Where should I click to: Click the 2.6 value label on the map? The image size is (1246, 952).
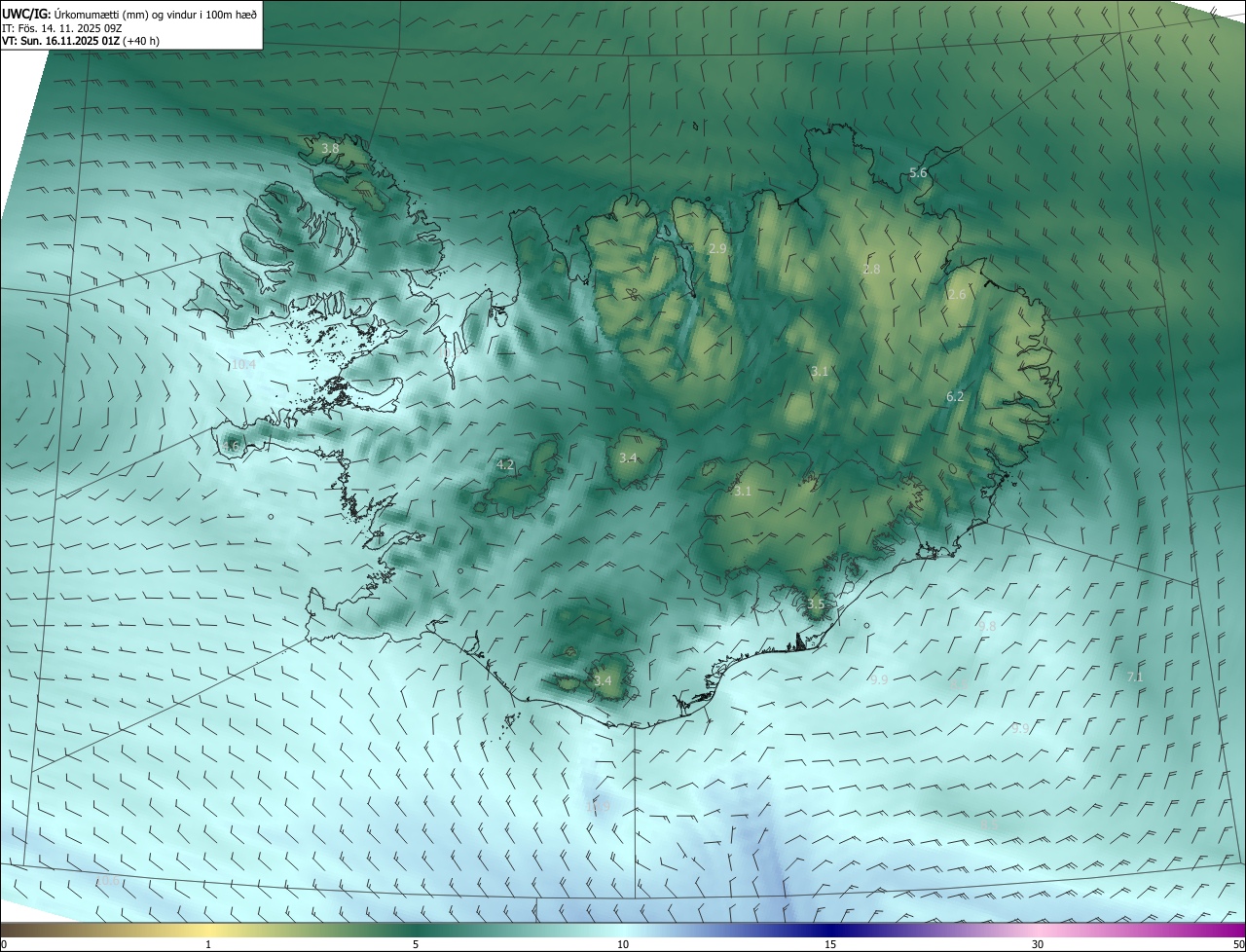click(957, 294)
